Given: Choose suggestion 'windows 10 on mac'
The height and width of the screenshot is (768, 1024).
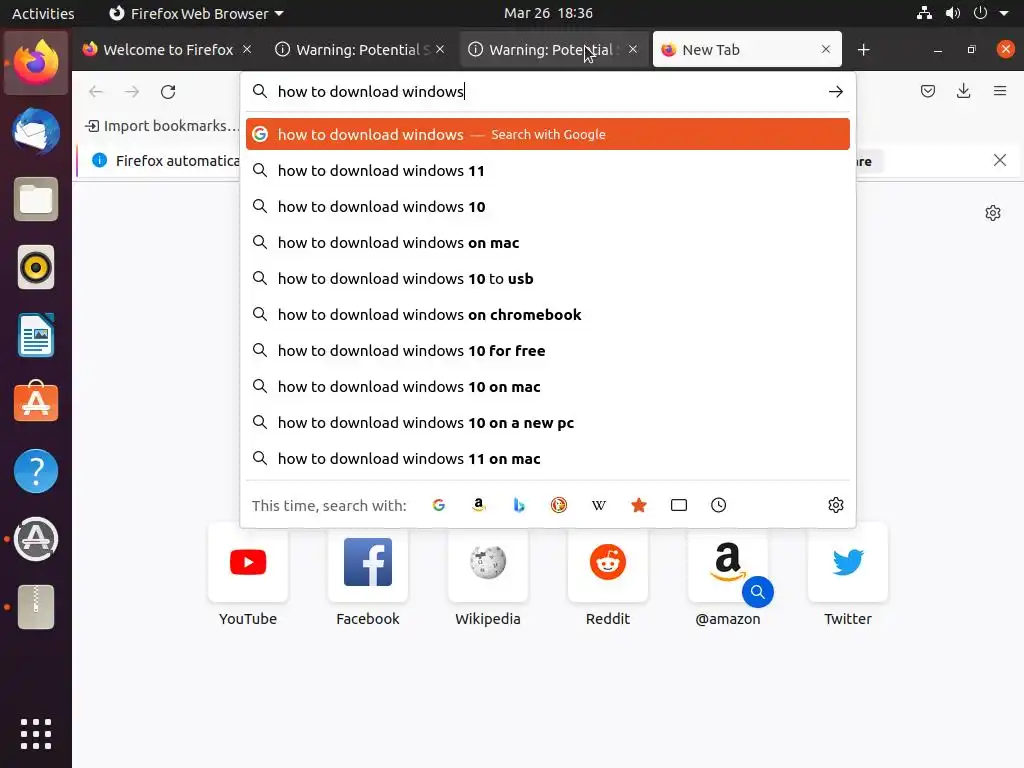Looking at the screenshot, I should click(548, 386).
